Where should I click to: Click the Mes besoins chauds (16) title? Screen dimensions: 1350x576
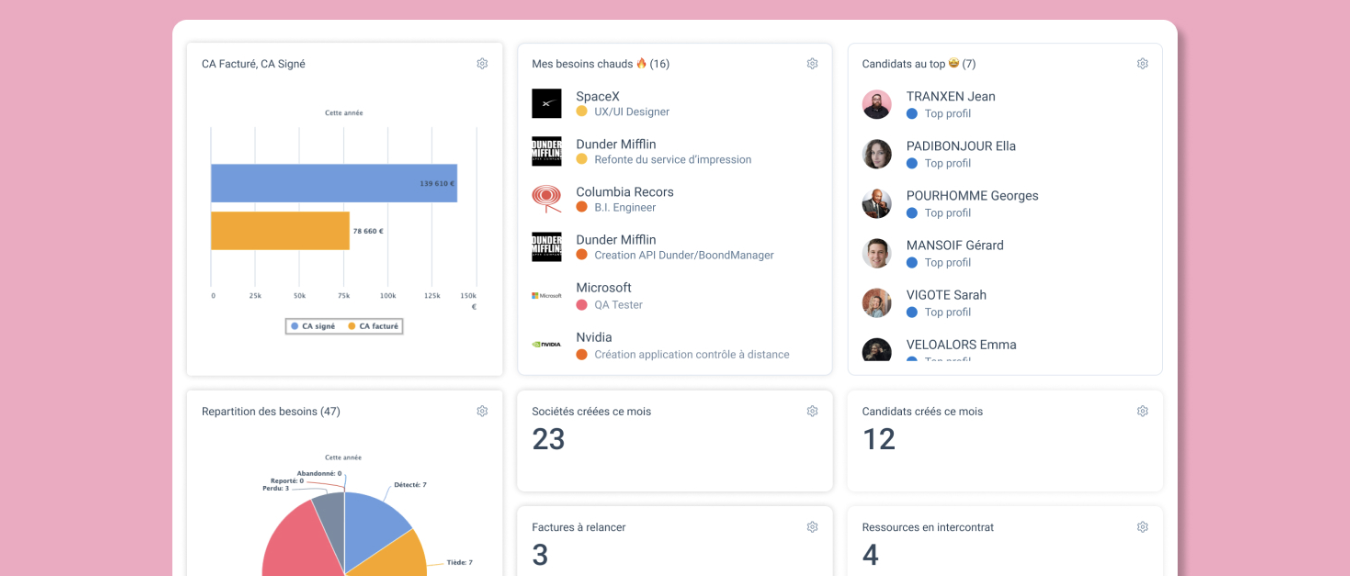[x=601, y=64]
